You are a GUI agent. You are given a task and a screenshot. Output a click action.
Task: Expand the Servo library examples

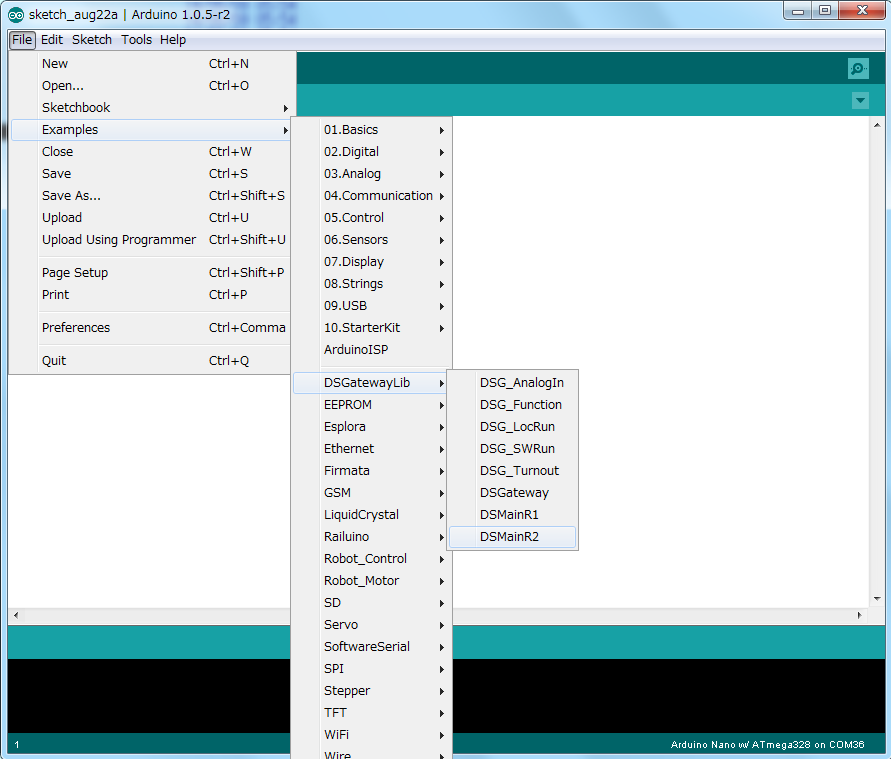(x=372, y=625)
